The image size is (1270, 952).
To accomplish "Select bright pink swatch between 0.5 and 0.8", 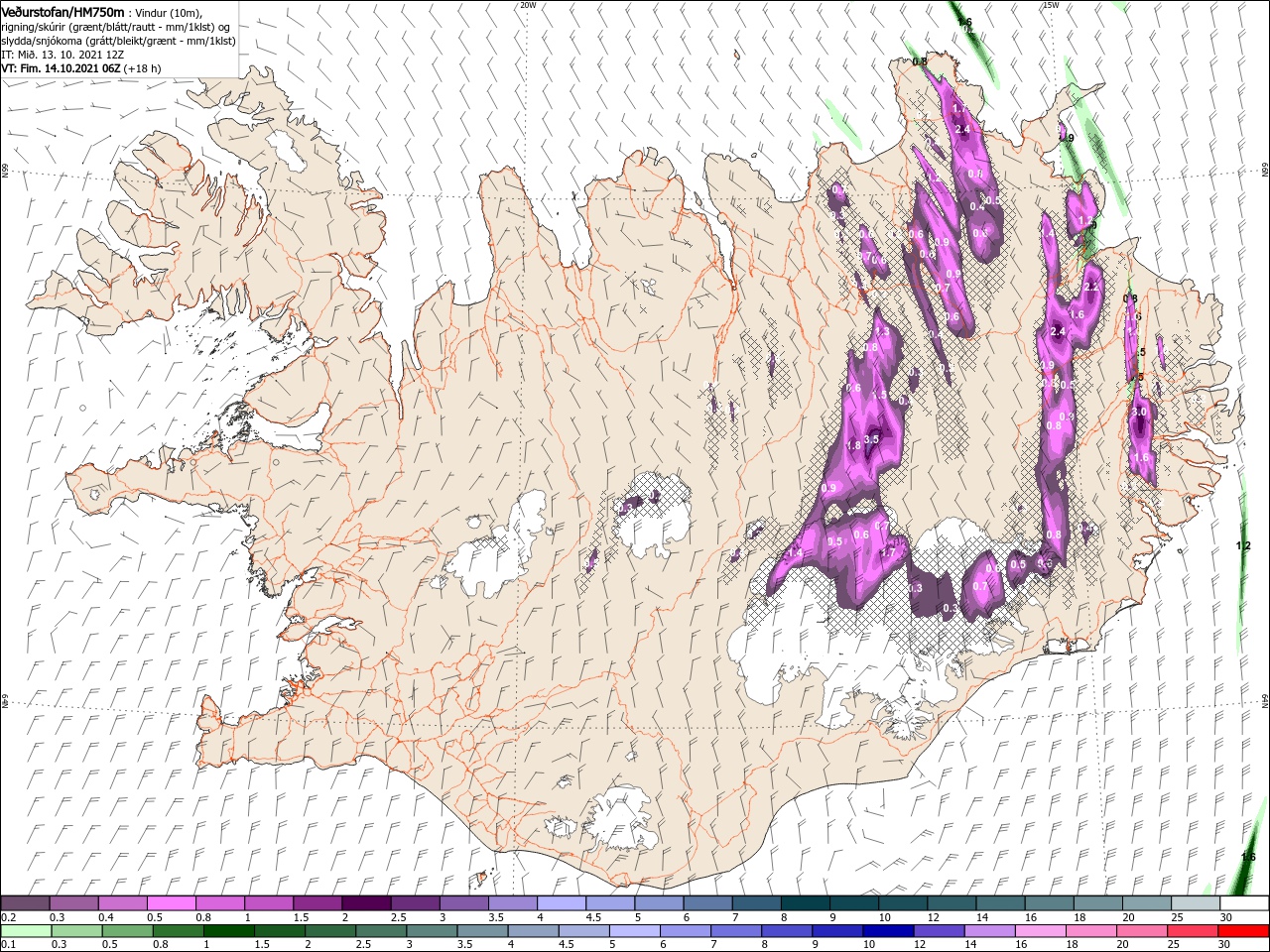I will click(171, 903).
